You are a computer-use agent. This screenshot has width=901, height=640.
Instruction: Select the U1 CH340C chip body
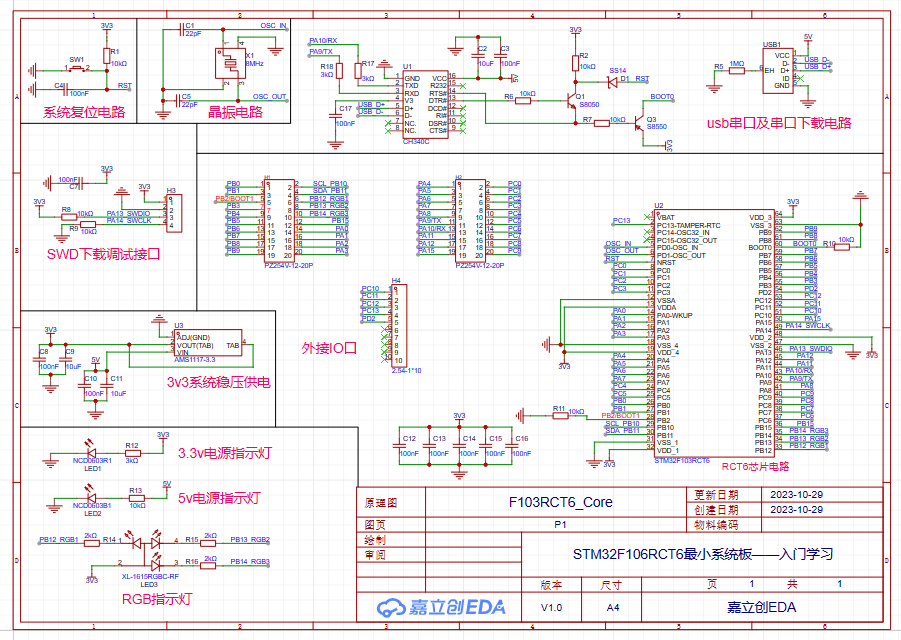(425, 104)
